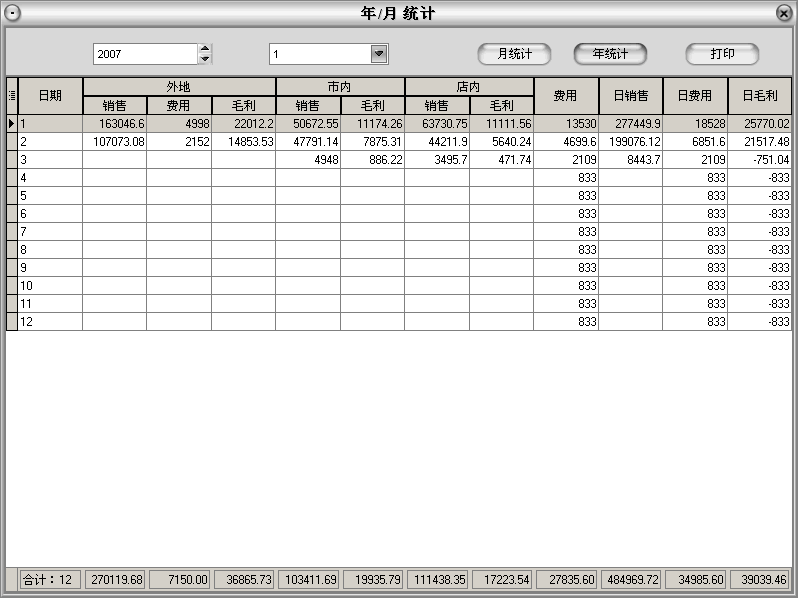Click the 日销售 column header
Viewport: 798px width, 598px height.
click(631, 96)
